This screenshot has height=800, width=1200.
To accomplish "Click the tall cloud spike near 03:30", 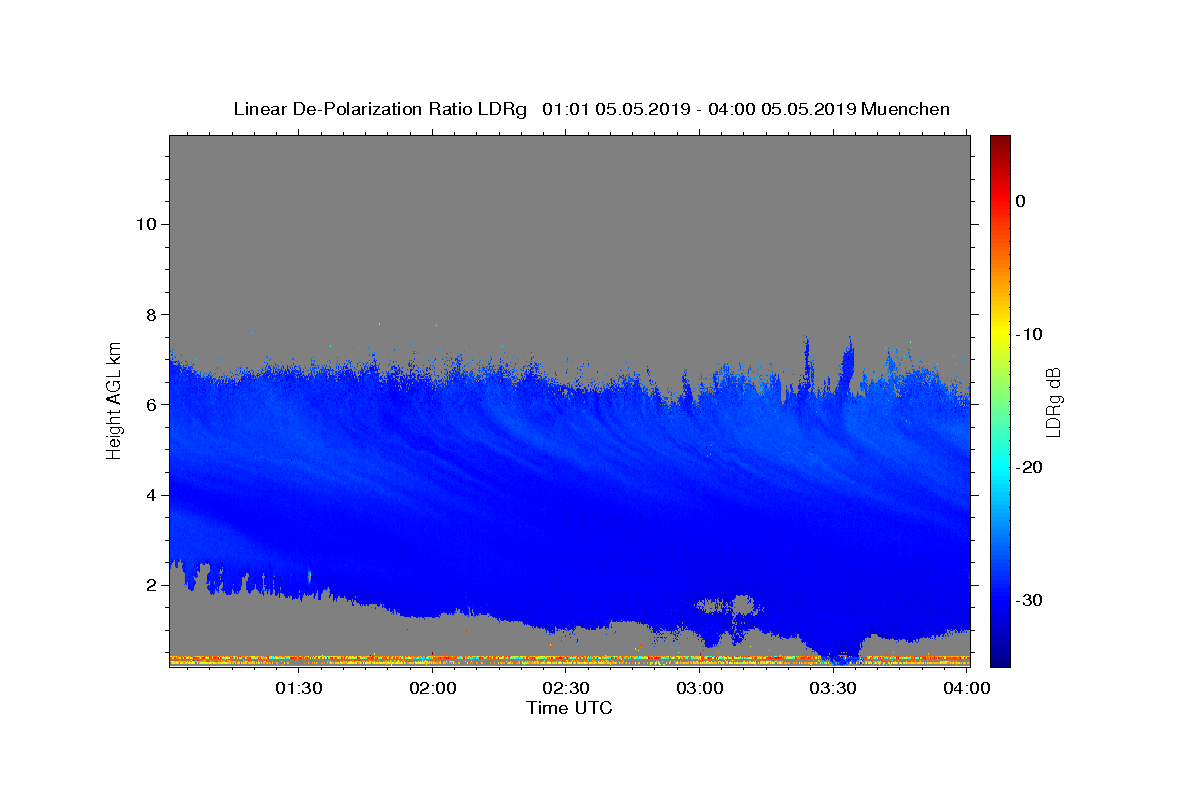I will [848, 365].
